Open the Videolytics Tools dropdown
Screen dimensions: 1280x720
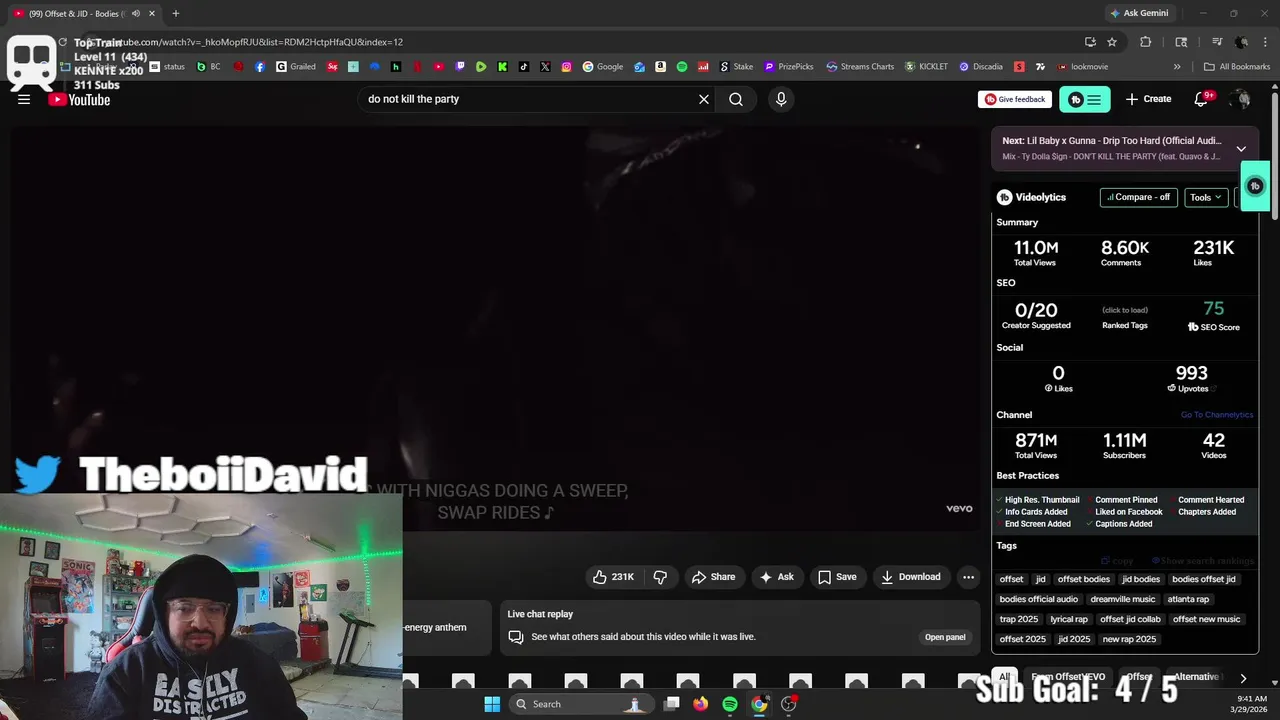pyautogui.click(x=1206, y=197)
